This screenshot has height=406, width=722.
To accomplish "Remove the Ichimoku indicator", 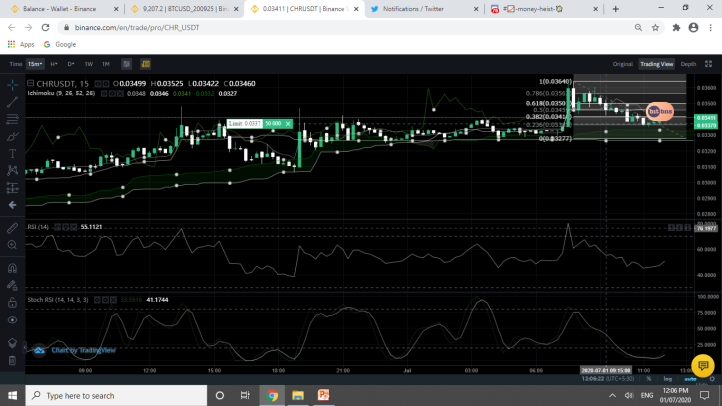I will click(120, 93).
